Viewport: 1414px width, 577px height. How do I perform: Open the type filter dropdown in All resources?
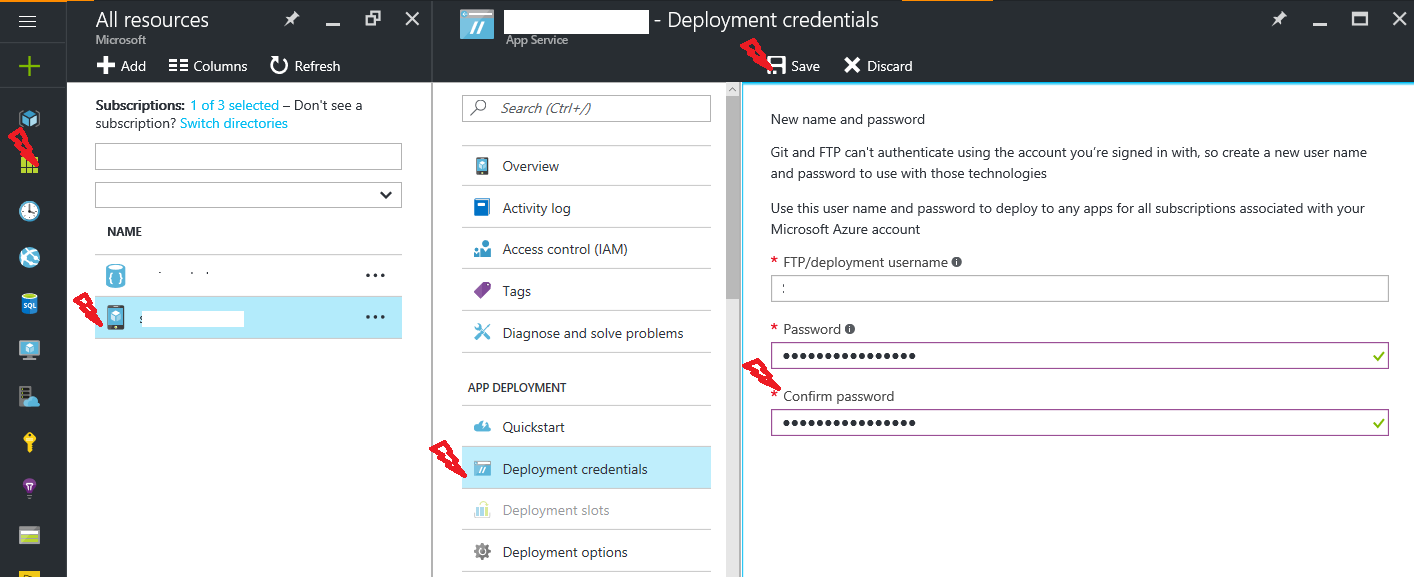[248, 195]
